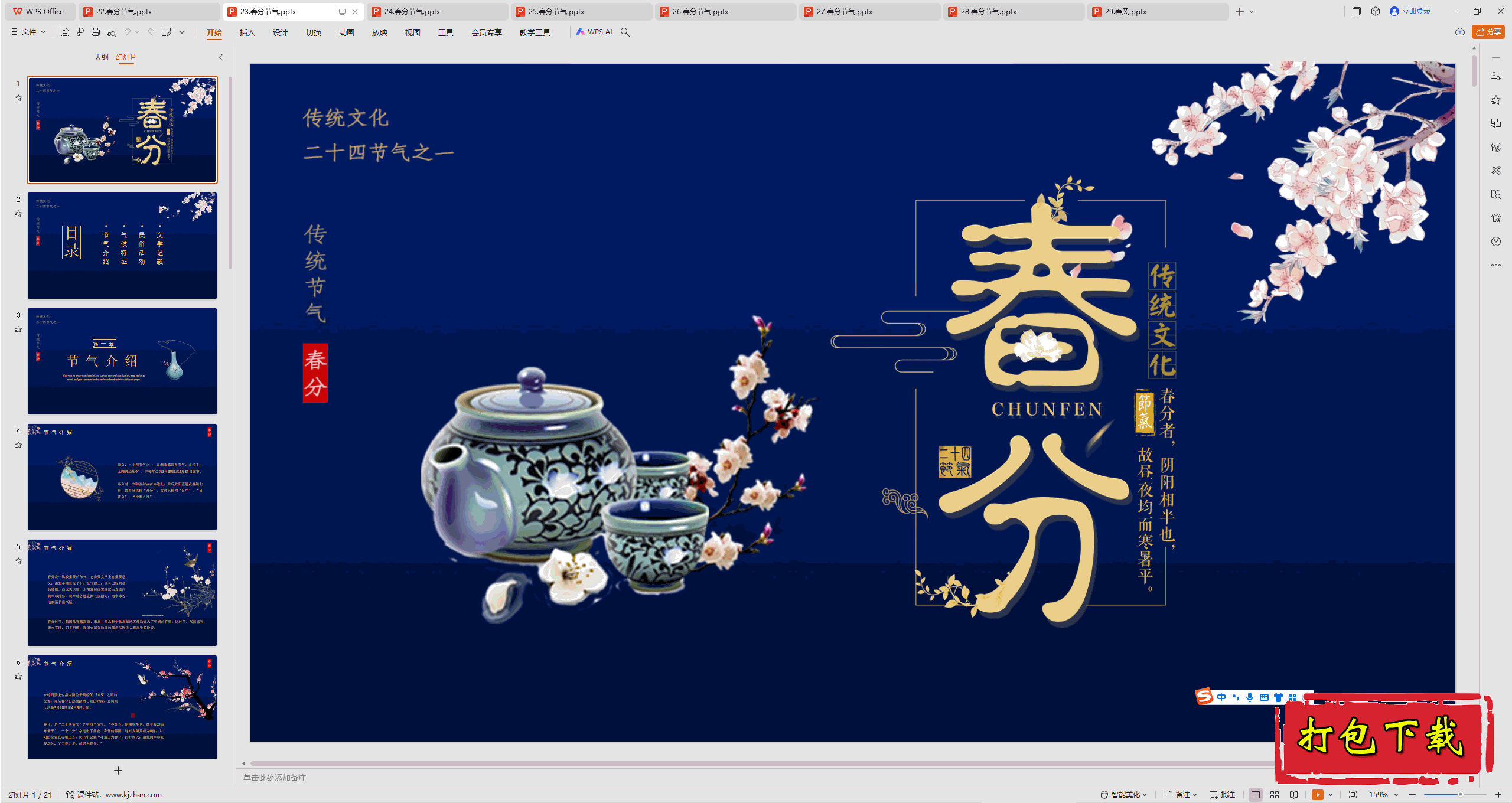Click the search magnifier icon beside WPS AI
Screen dimensions: 1512x803
click(625, 32)
